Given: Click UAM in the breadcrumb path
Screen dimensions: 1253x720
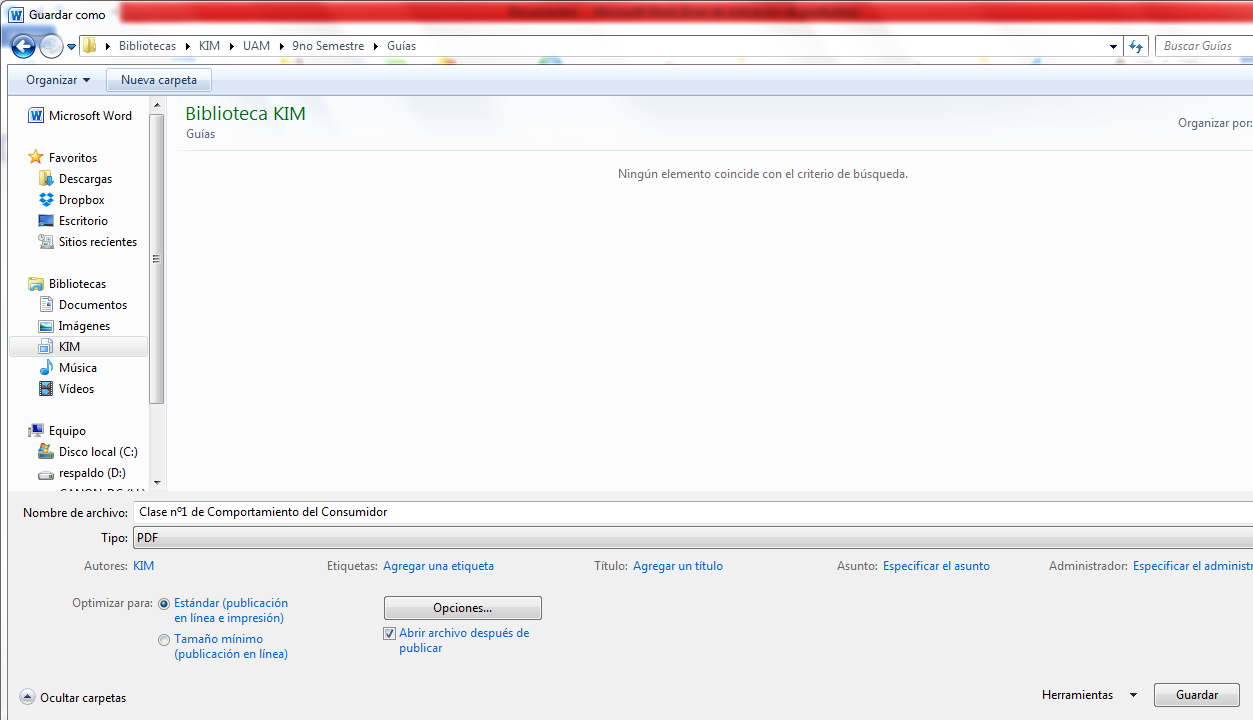Looking at the screenshot, I should click(x=256, y=46).
